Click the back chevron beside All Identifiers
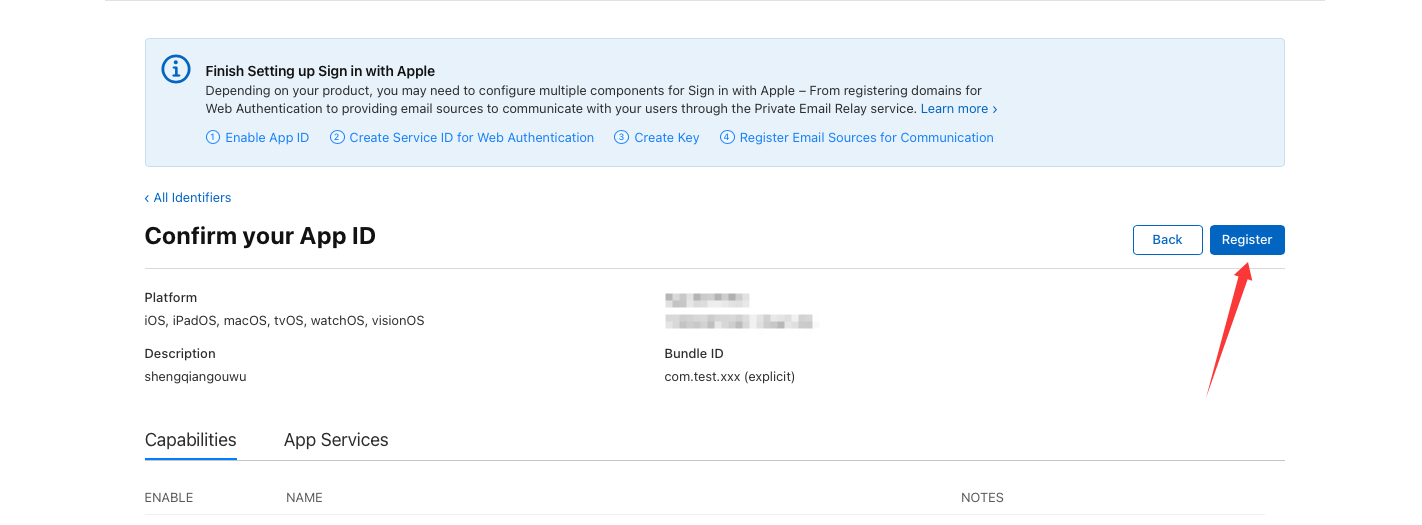This screenshot has width=1422, height=525. point(147,198)
